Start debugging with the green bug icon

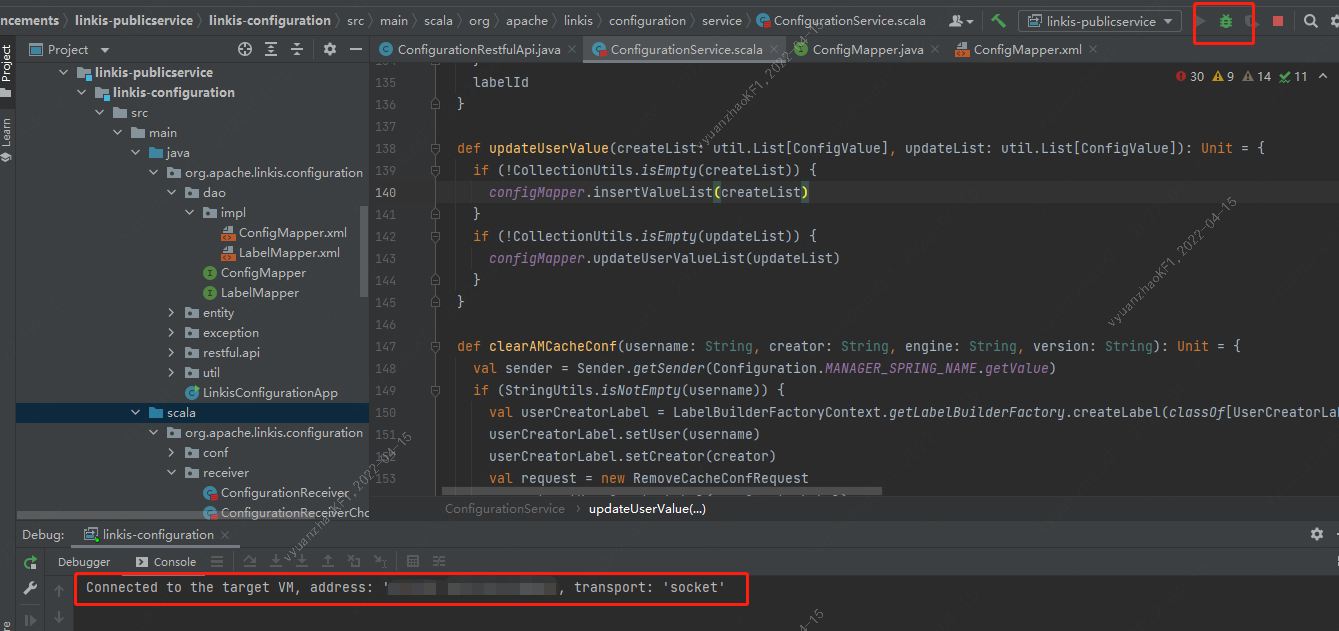1224,21
